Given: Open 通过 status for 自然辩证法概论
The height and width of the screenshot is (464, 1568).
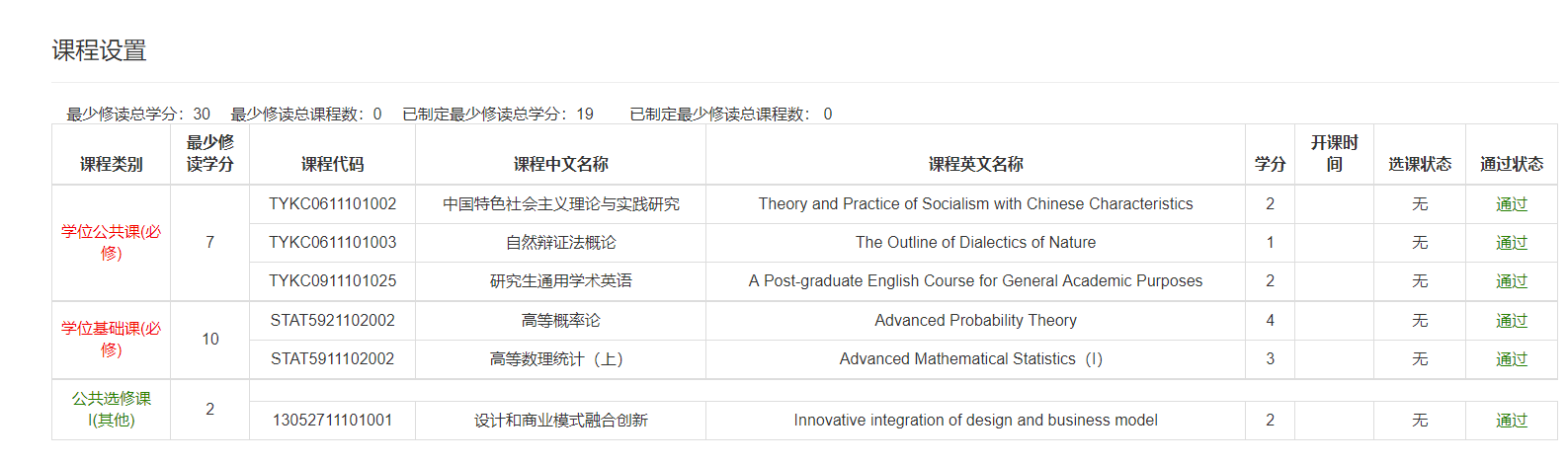Looking at the screenshot, I should [1511, 243].
